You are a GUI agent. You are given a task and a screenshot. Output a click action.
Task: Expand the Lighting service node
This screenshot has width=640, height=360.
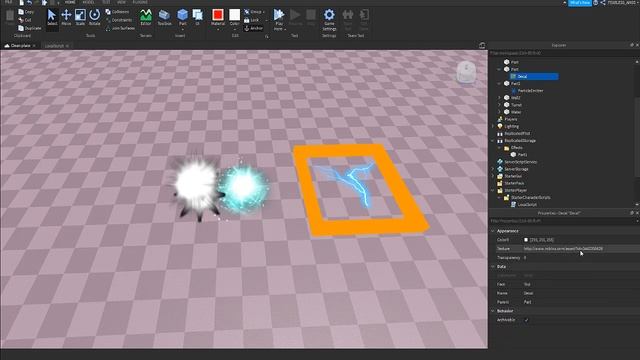(493, 127)
